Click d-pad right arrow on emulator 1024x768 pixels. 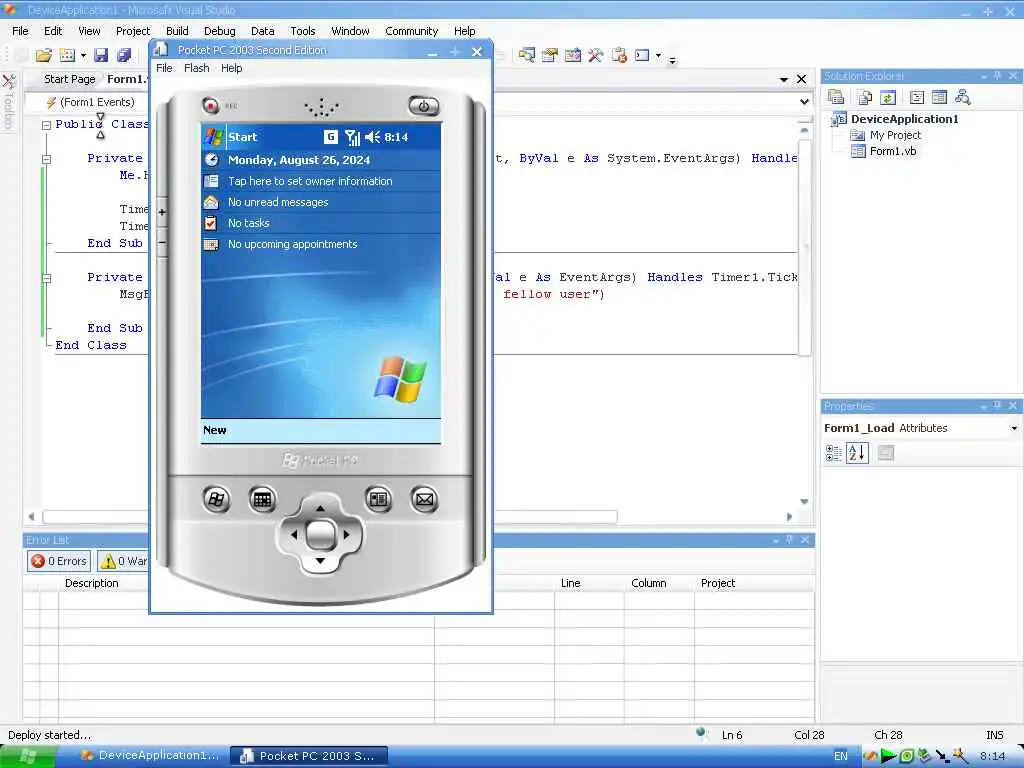(x=347, y=534)
